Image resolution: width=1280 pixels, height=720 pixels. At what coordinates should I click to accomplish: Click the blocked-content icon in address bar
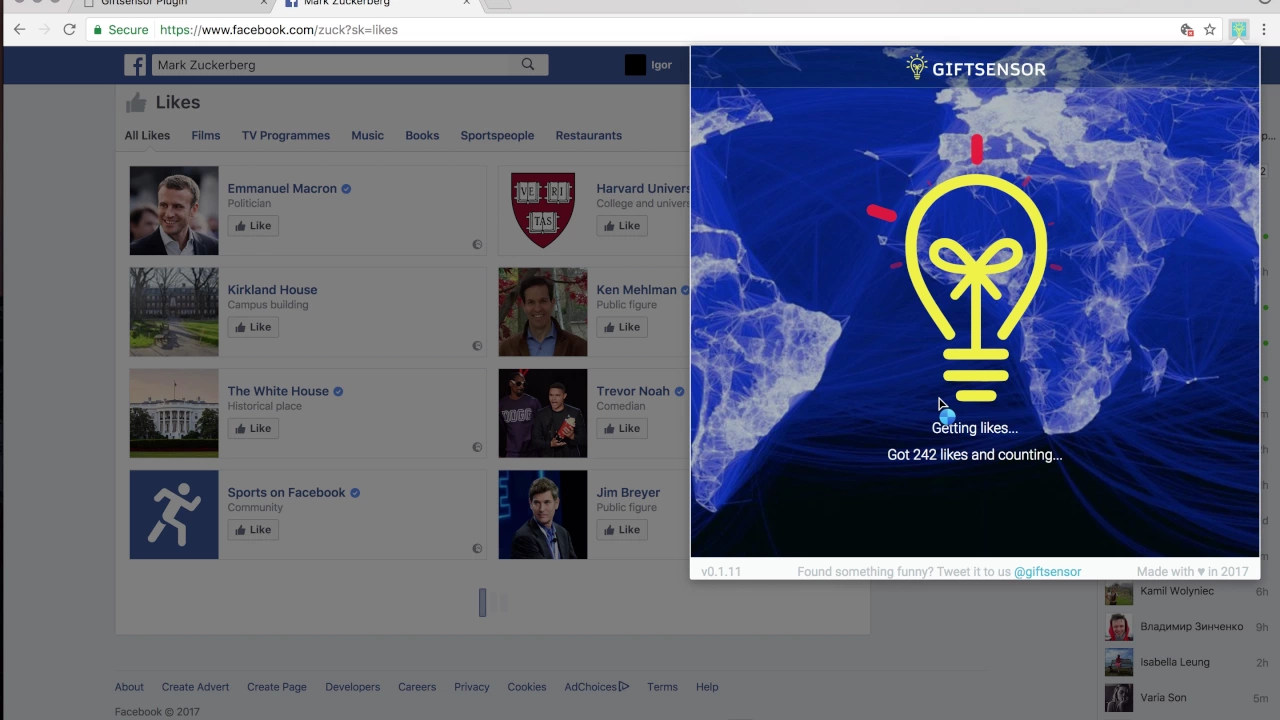pyautogui.click(x=1187, y=30)
